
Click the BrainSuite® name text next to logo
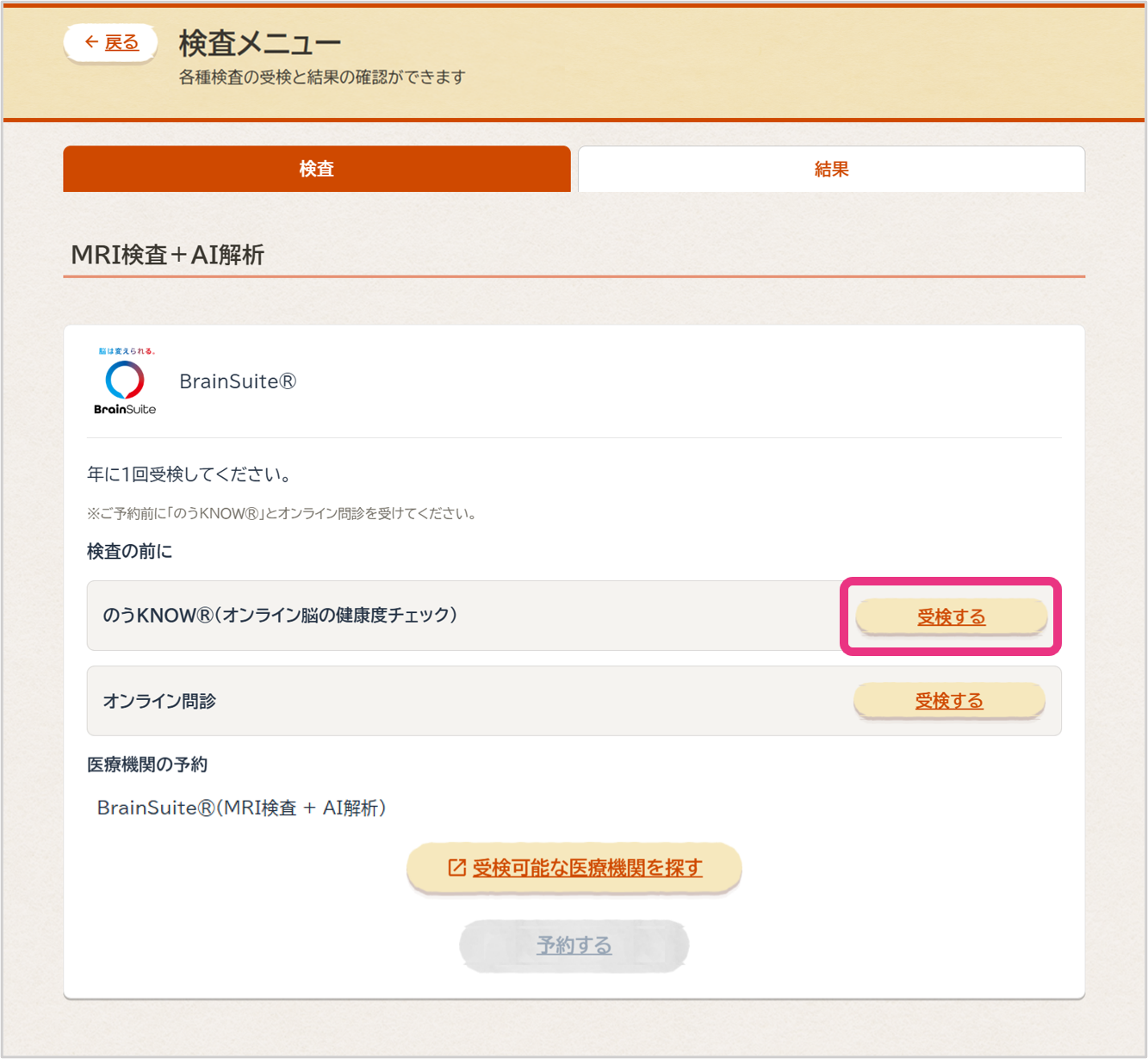(x=238, y=381)
